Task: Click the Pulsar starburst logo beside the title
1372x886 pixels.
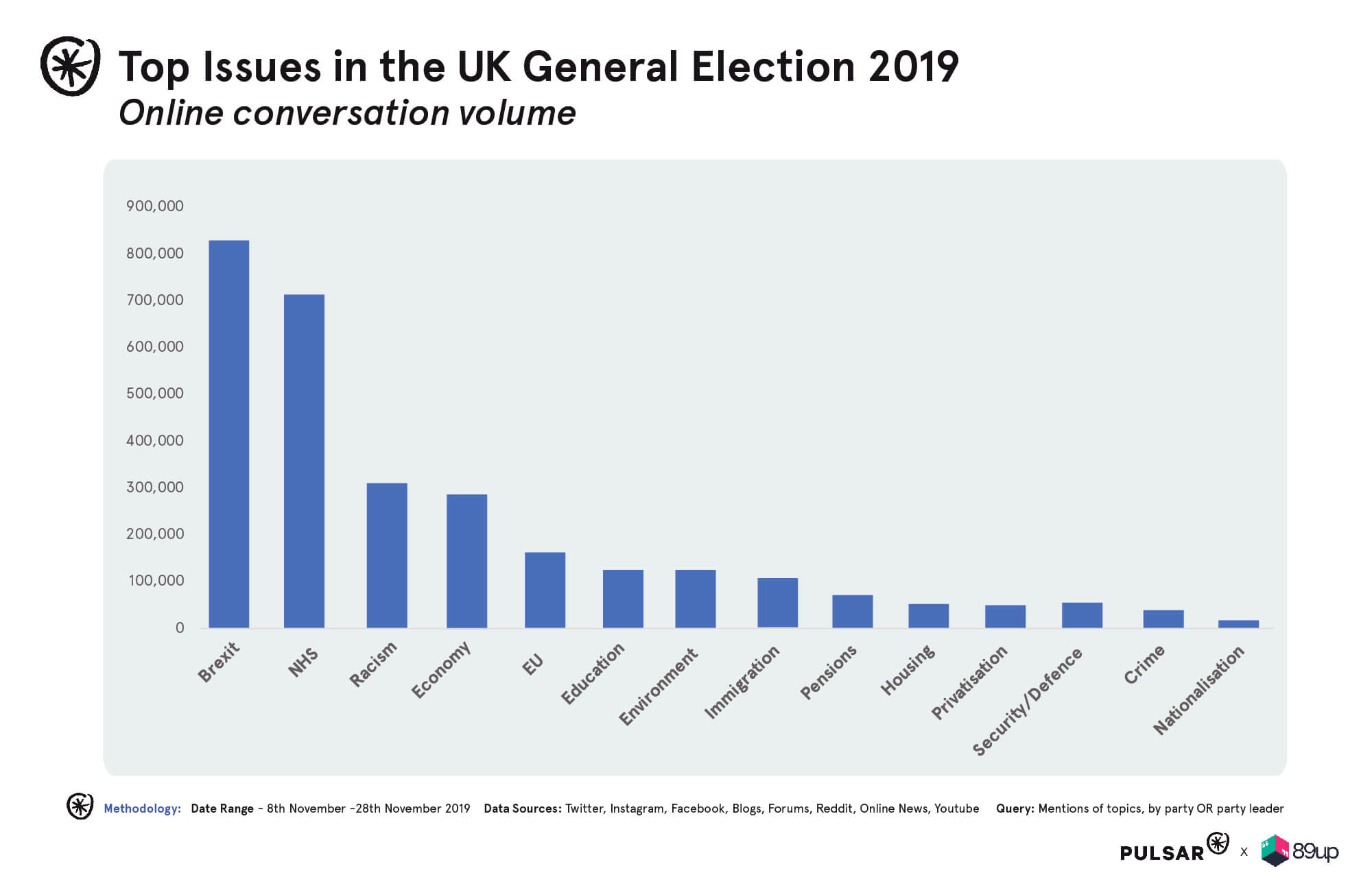Action: (x=70, y=66)
